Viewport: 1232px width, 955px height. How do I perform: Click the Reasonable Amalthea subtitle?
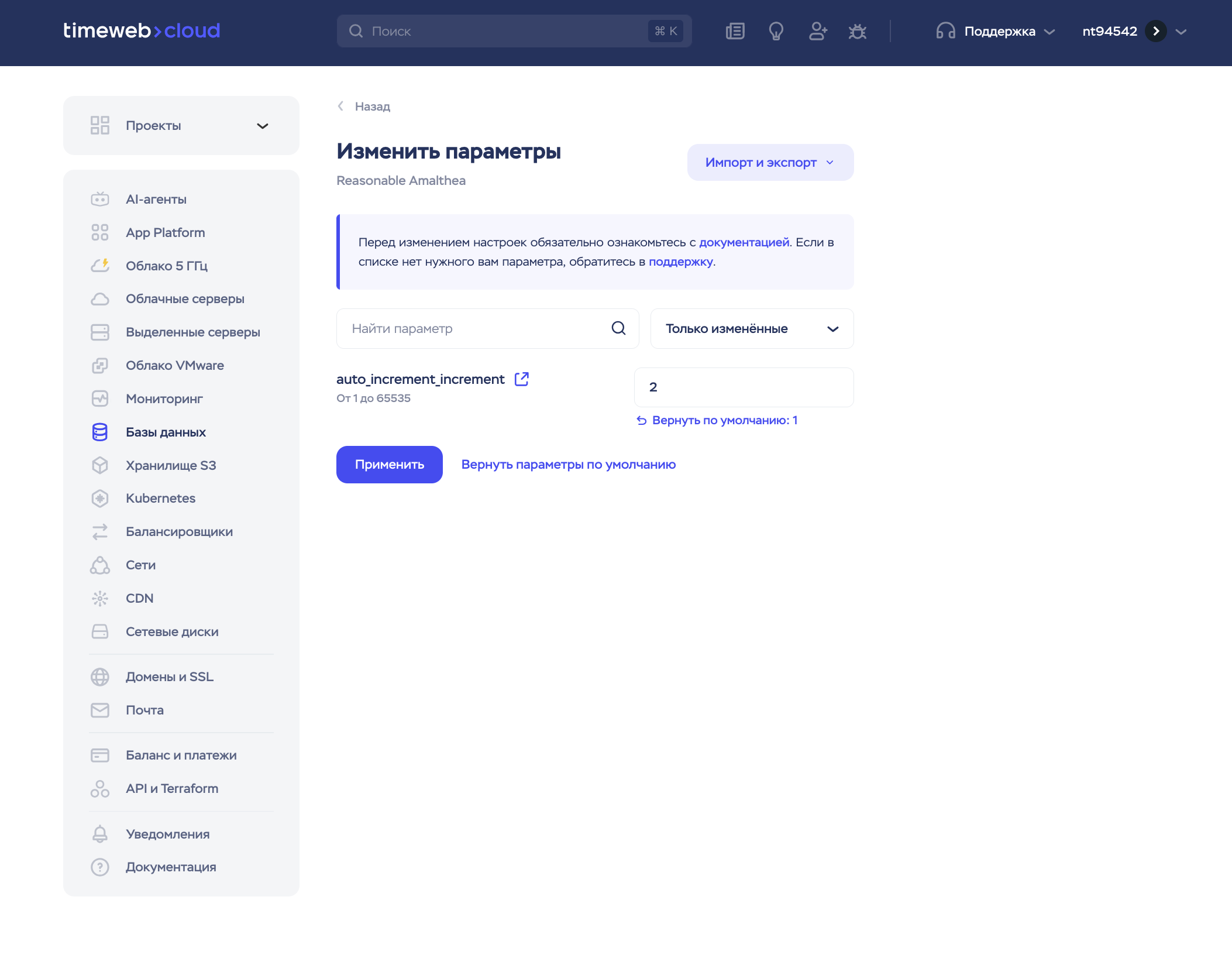pos(401,181)
